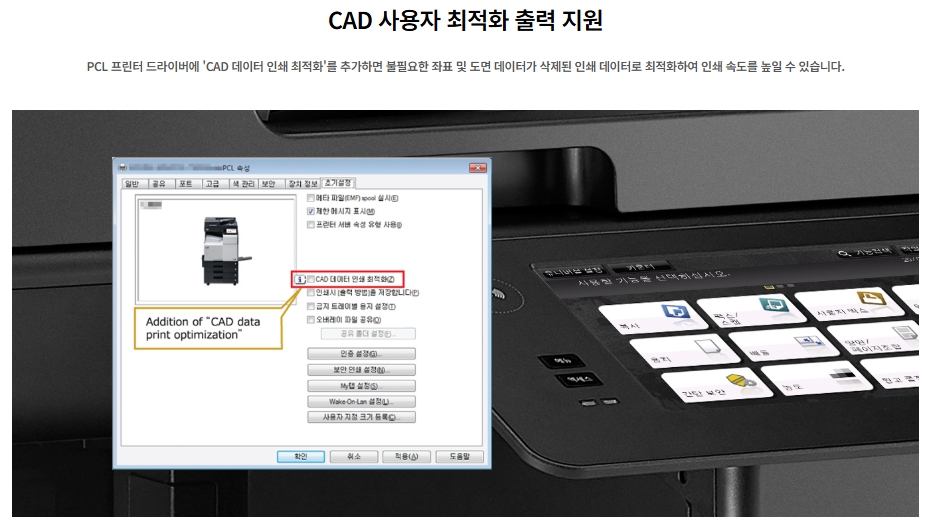Tap the 농도 (Density) tile on printer panel
Image resolution: width=928 pixels, height=528 pixels.
click(815, 378)
